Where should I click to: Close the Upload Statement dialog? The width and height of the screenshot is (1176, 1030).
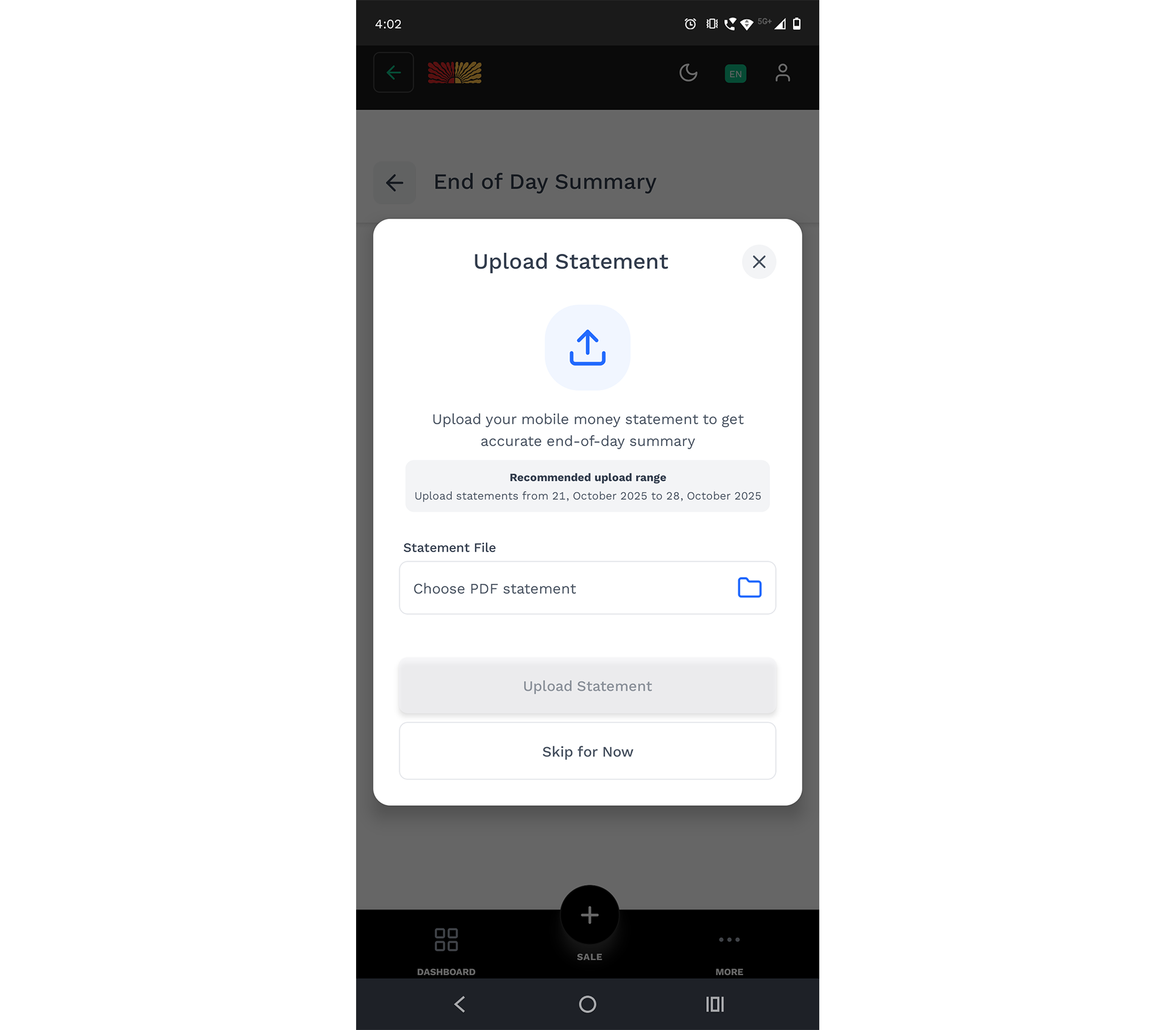tap(758, 262)
